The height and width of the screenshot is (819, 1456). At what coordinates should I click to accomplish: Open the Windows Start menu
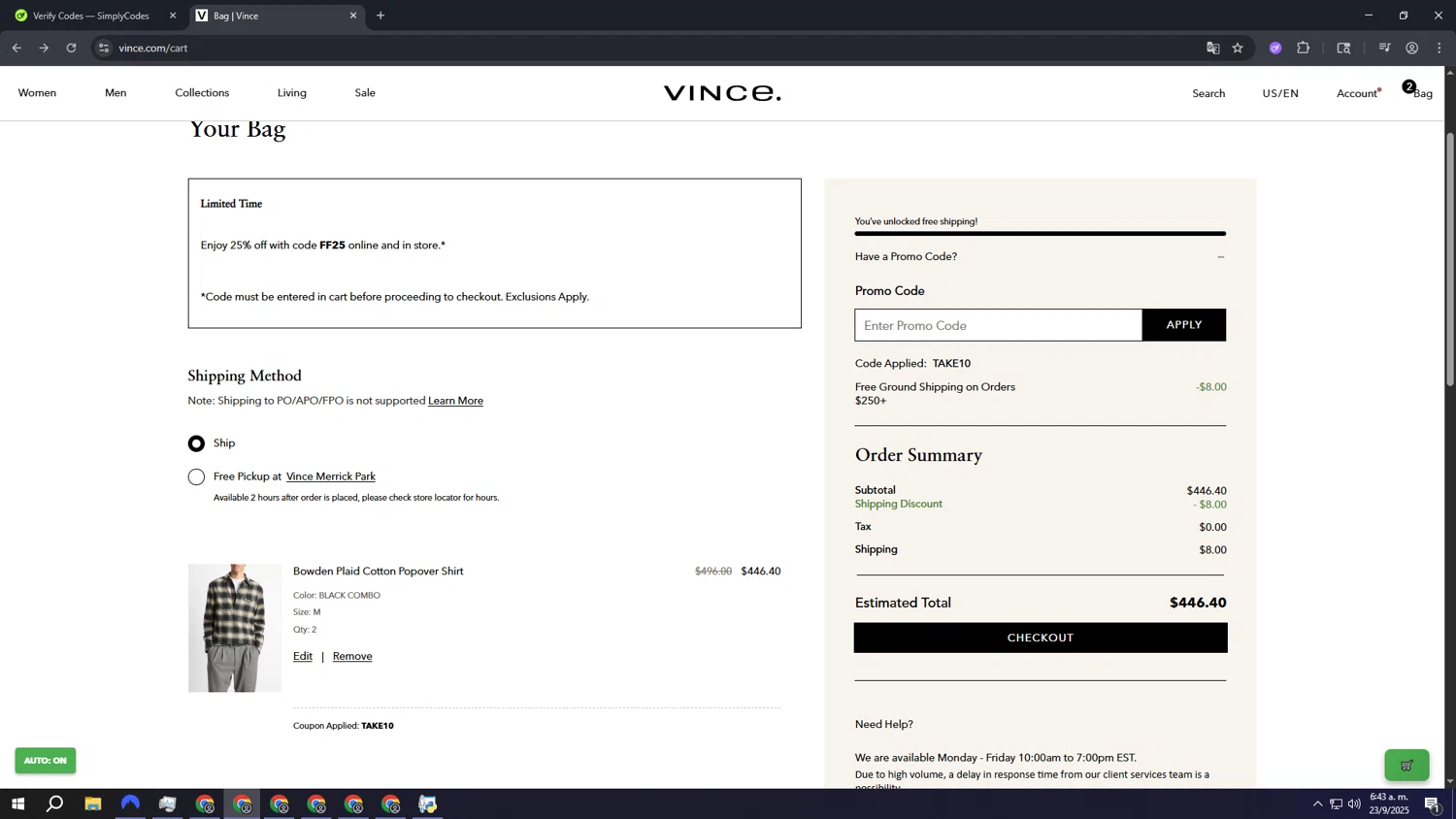[17, 804]
